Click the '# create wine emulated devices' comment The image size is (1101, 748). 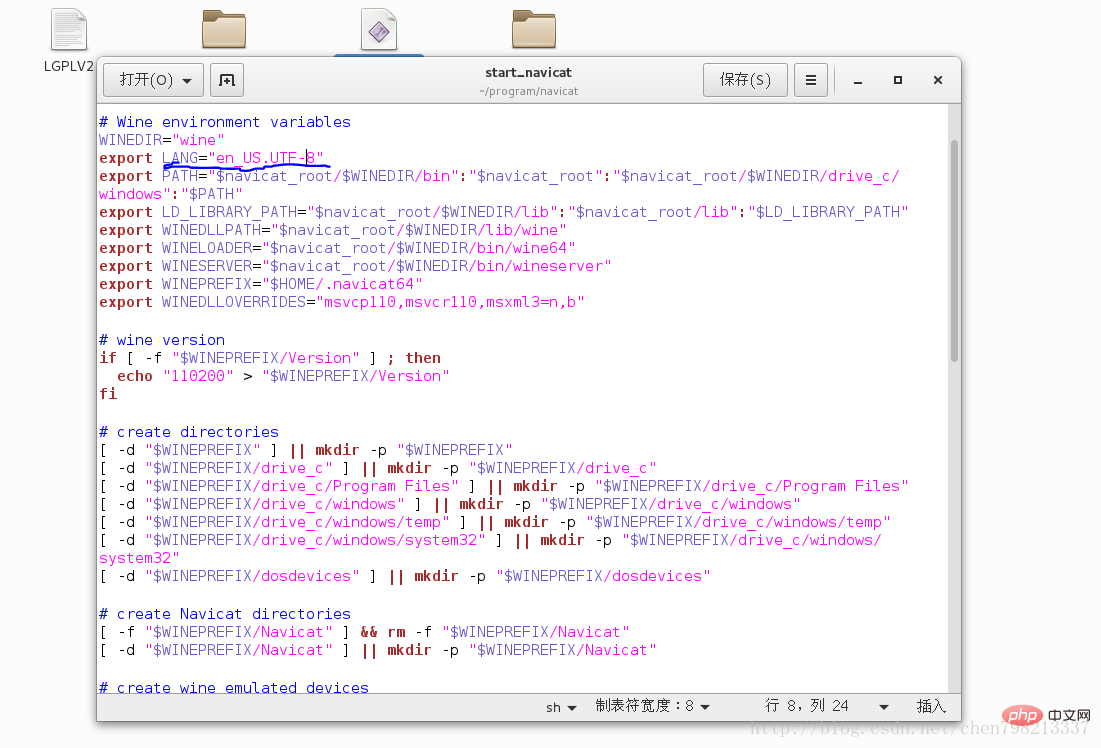point(234,687)
